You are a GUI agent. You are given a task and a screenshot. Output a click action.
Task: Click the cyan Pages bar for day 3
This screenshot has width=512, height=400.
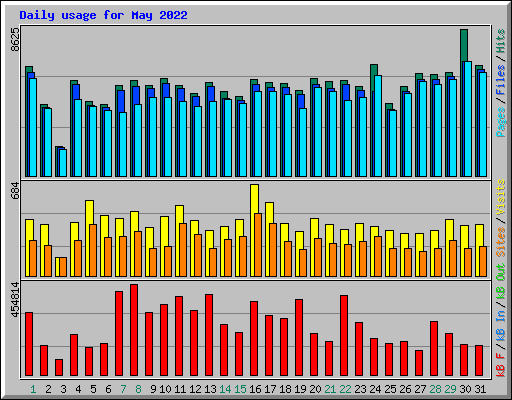(63, 163)
